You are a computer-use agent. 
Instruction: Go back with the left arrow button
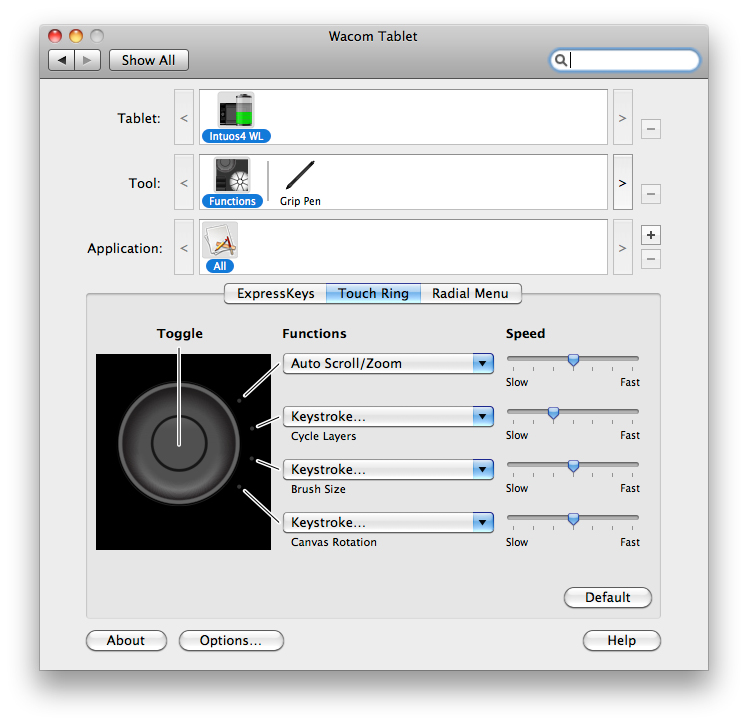[62, 60]
